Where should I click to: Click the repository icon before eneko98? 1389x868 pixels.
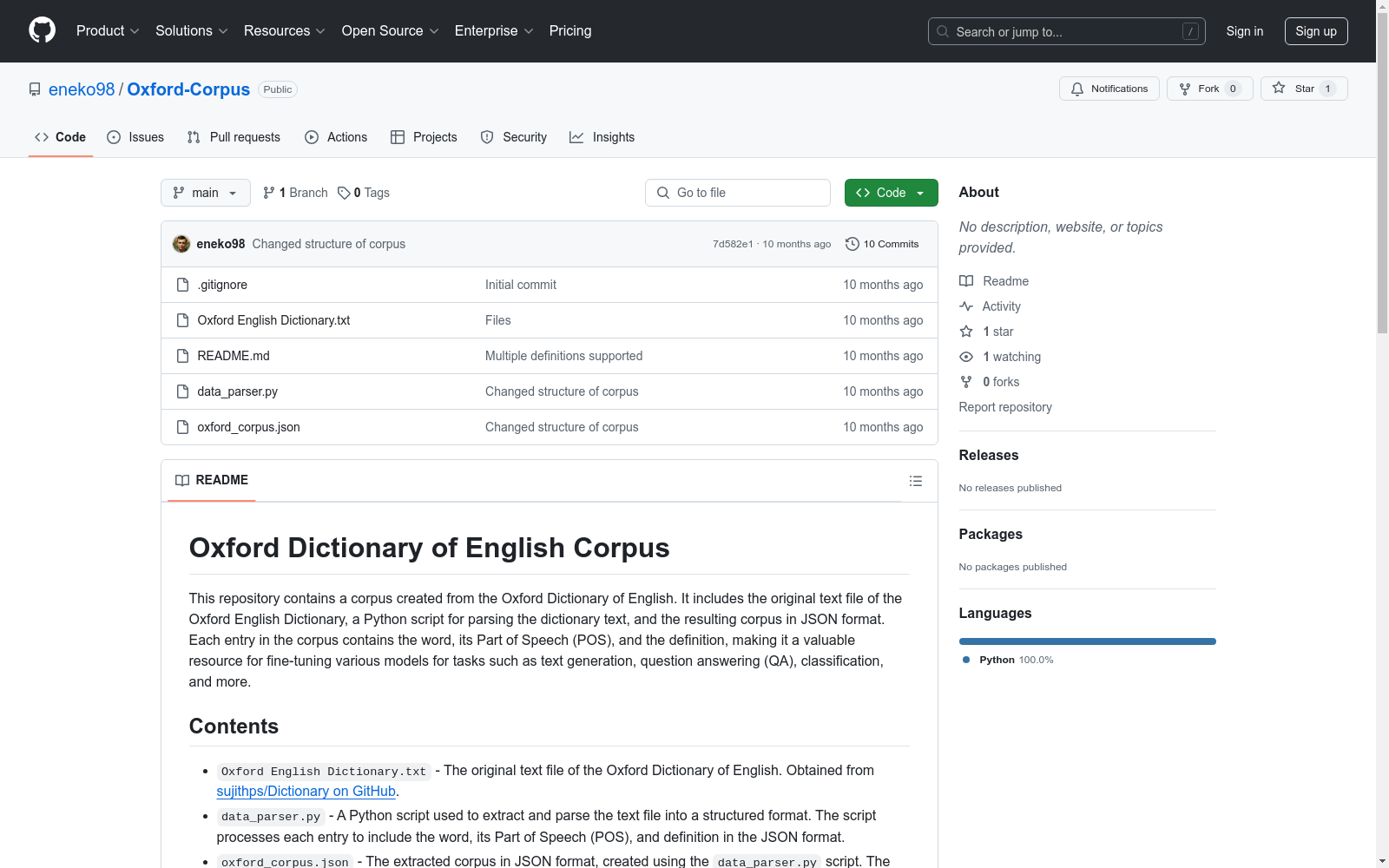[35, 89]
